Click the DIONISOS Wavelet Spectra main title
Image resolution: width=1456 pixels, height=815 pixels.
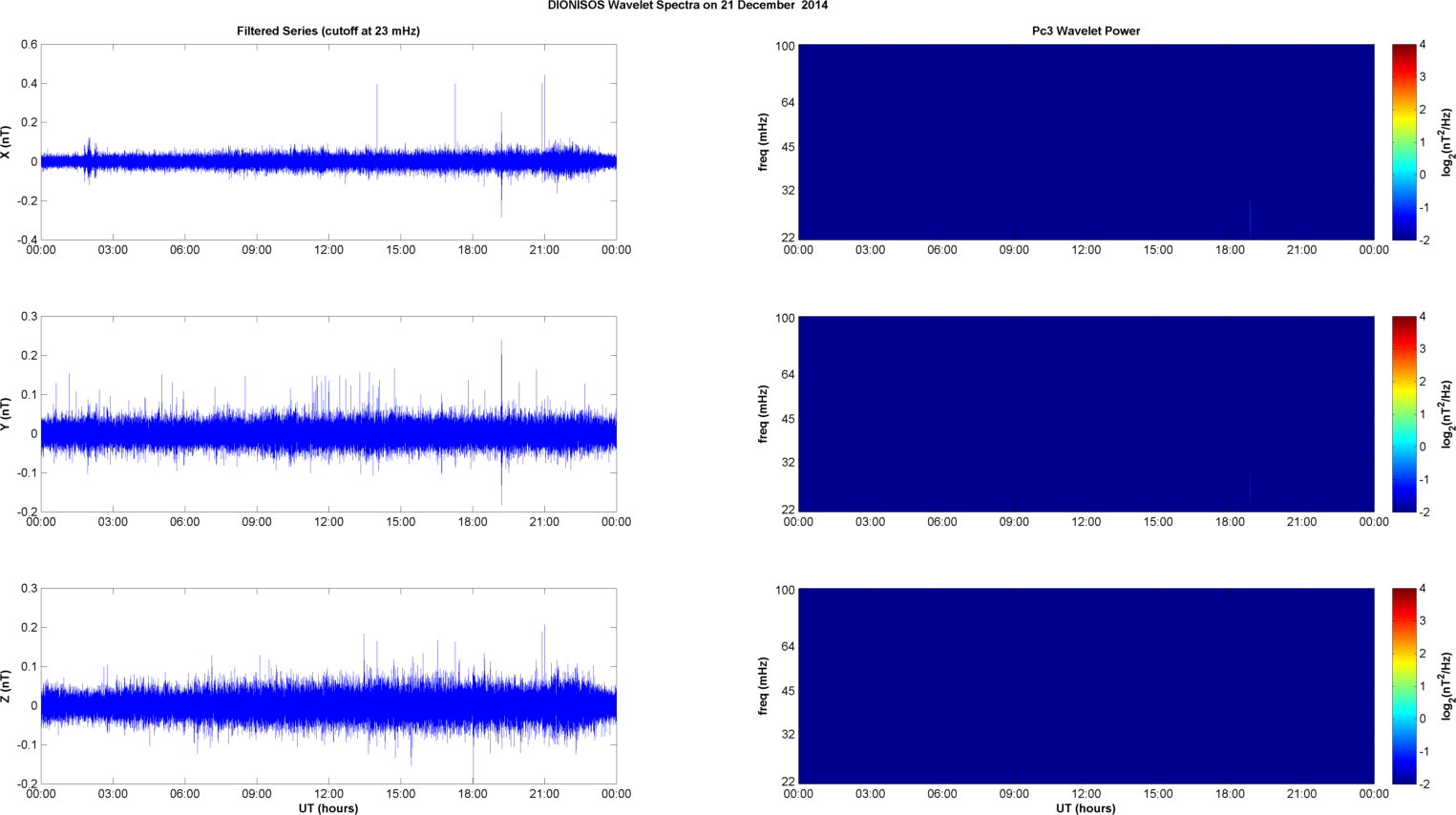pyautogui.click(x=687, y=6)
